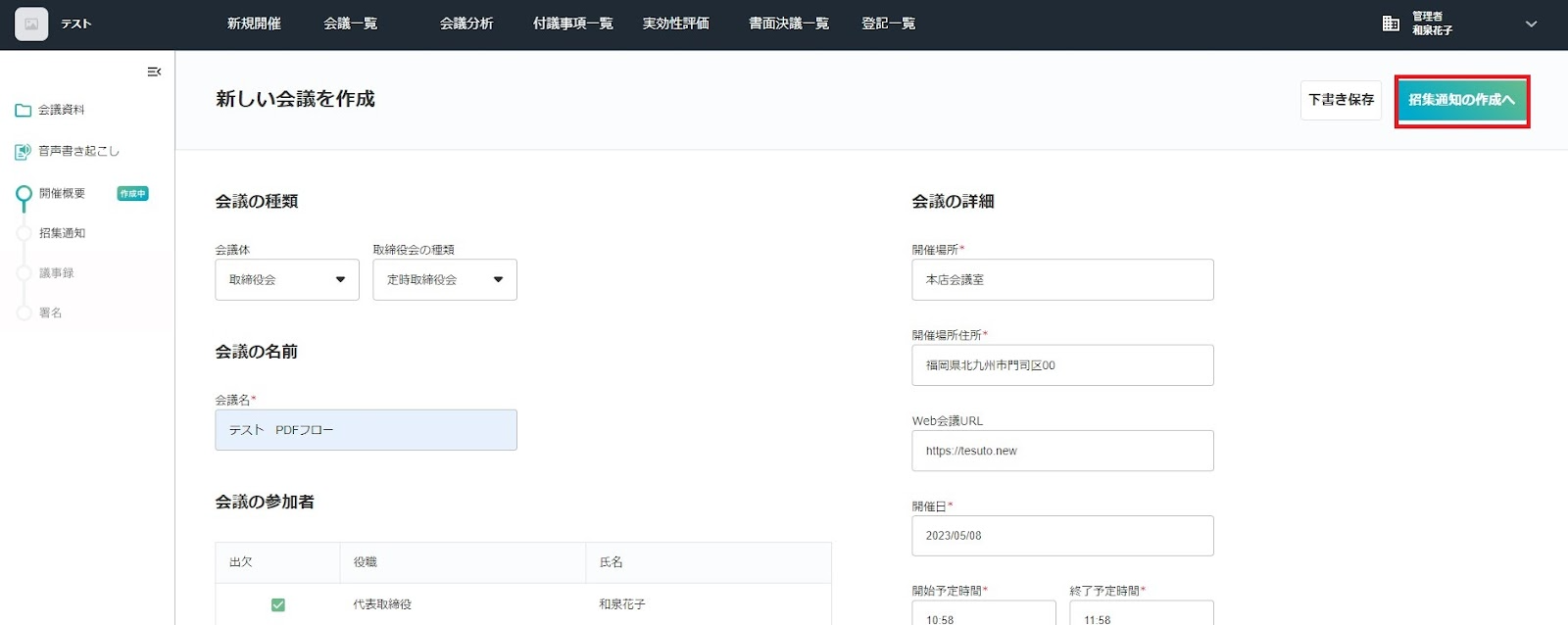Screen dimensions: 1568x625
Task: Click the organization building icon
Action: click(x=1391, y=24)
